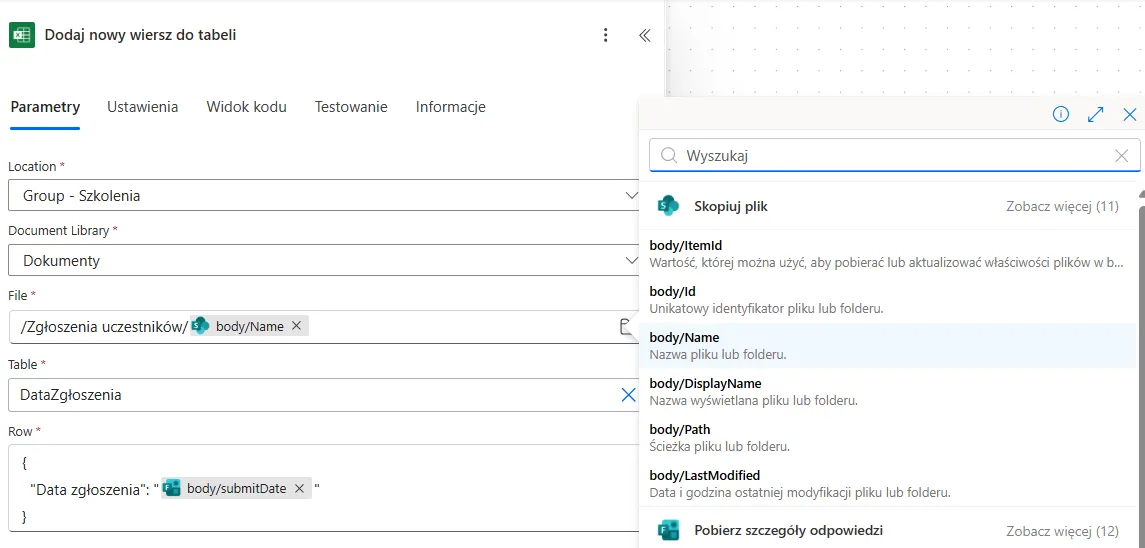Screen dimensions: 1145x548
Task: Show more Skopiuj plik items (11)
Action: (x=1062, y=206)
